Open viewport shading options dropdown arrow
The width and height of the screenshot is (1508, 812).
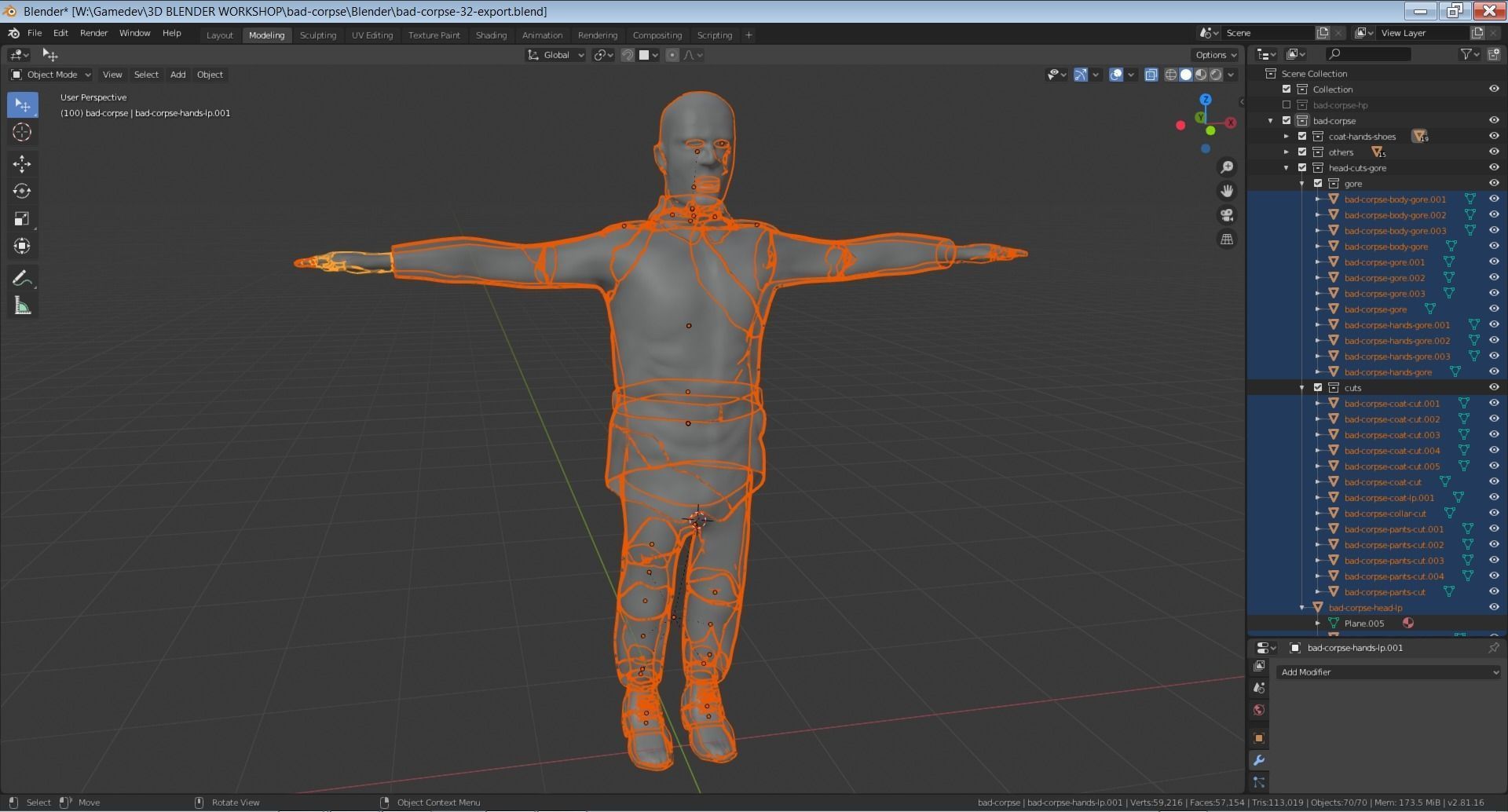1231,75
